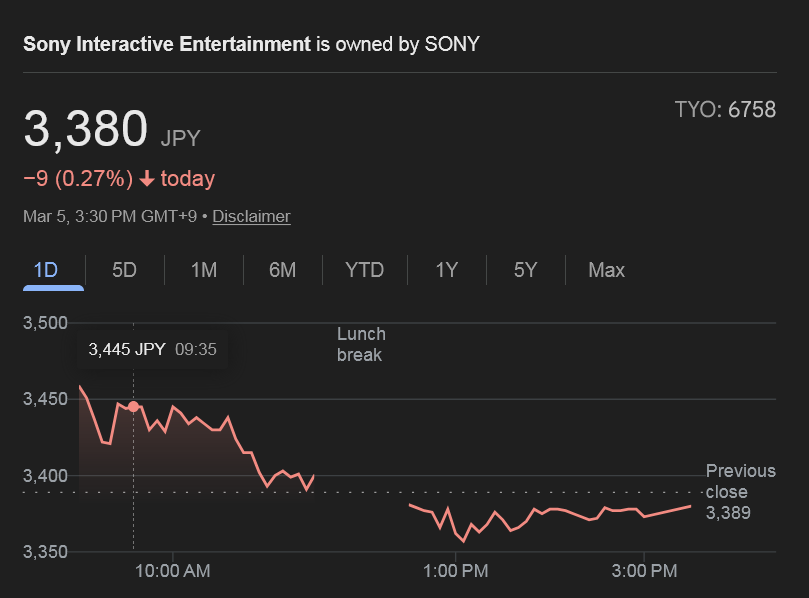Click the JPY currency label
This screenshot has width=809, height=598.
coord(180,138)
